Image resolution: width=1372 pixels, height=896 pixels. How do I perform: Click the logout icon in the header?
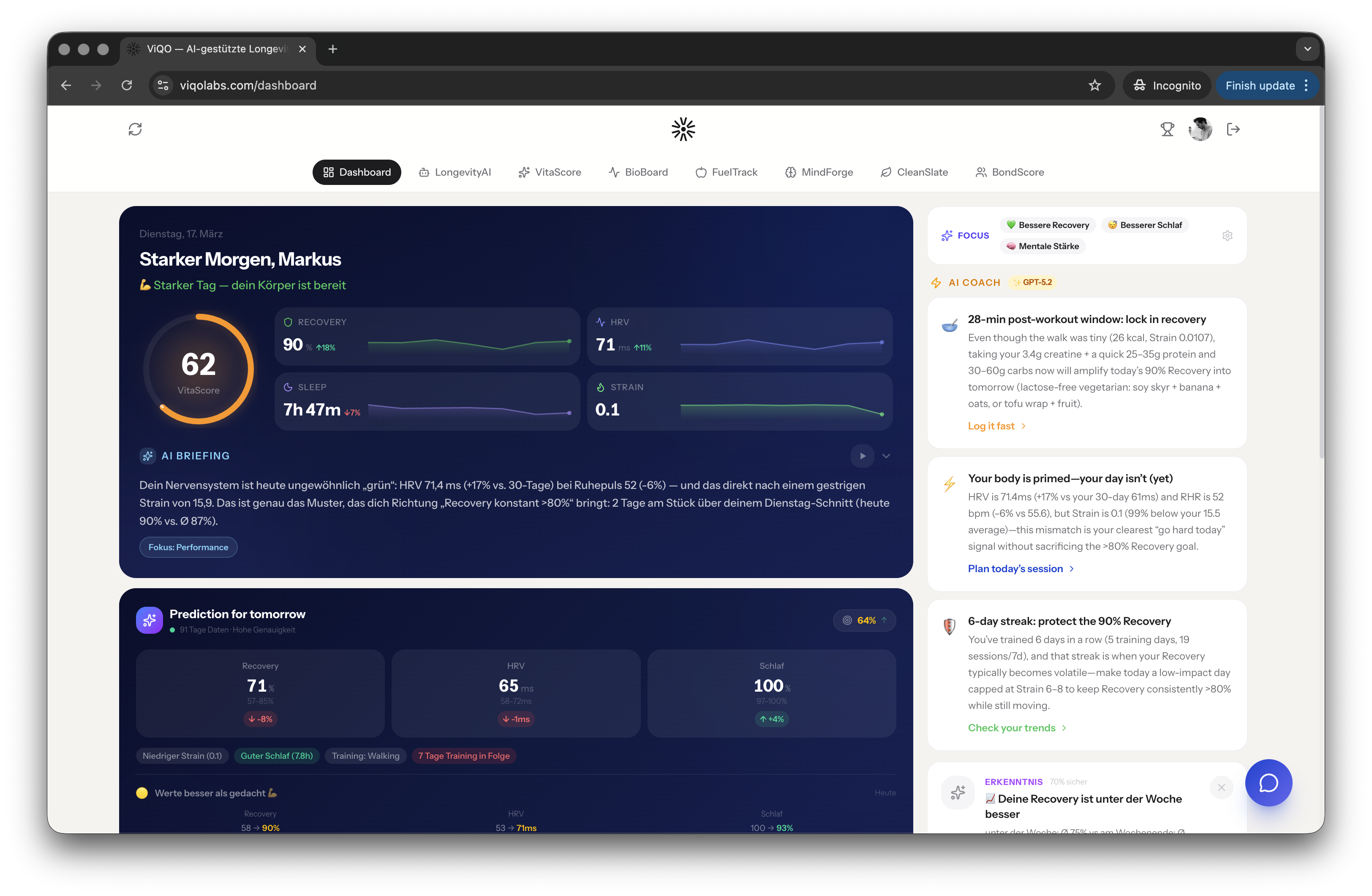(x=1233, y=129)
